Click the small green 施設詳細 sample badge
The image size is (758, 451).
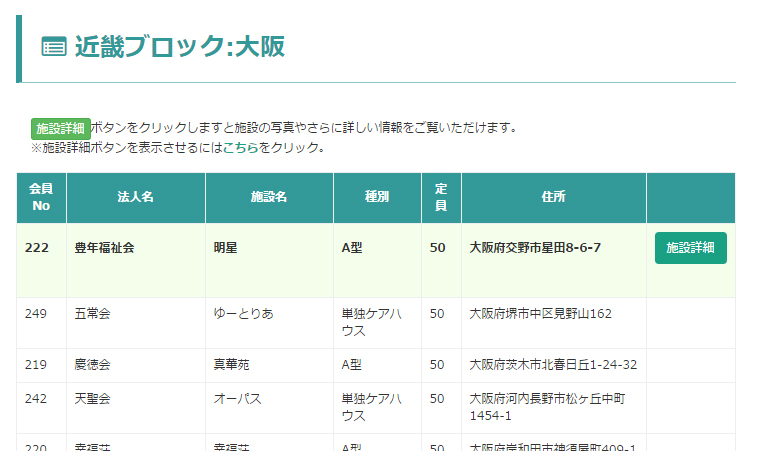pyautogui.click(x=60, y=129)
